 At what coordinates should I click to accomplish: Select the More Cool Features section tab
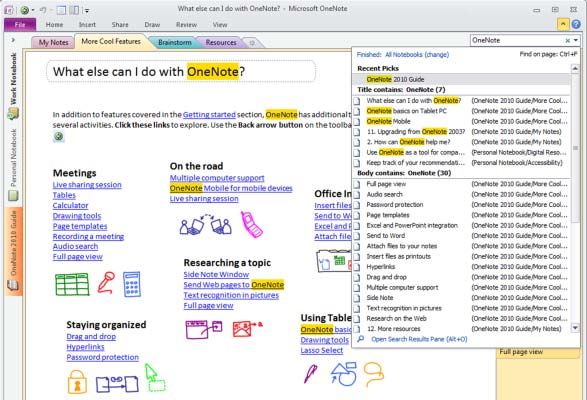(x=111, y=41)
